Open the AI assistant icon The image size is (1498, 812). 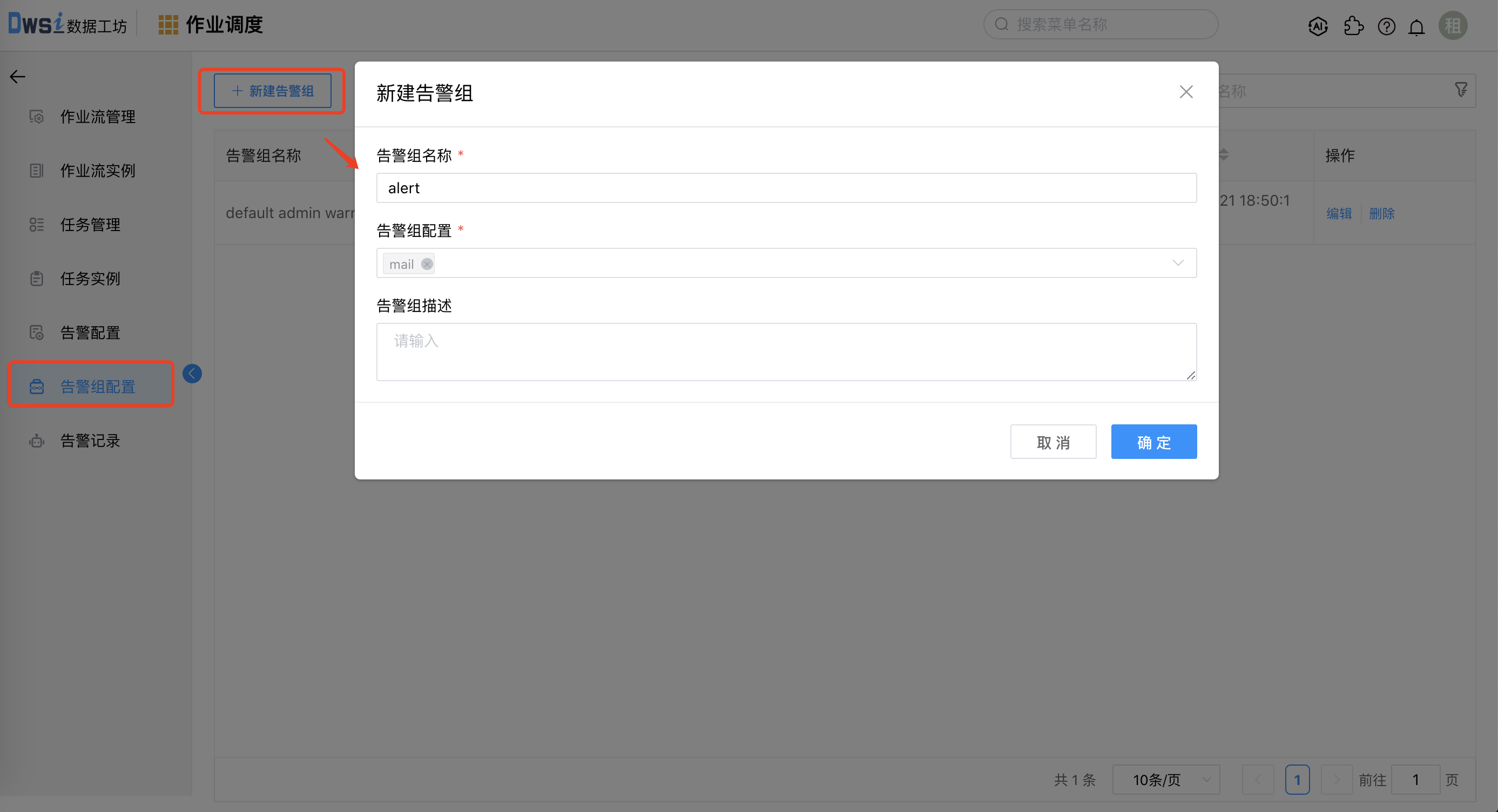[x=1318, y=25]
